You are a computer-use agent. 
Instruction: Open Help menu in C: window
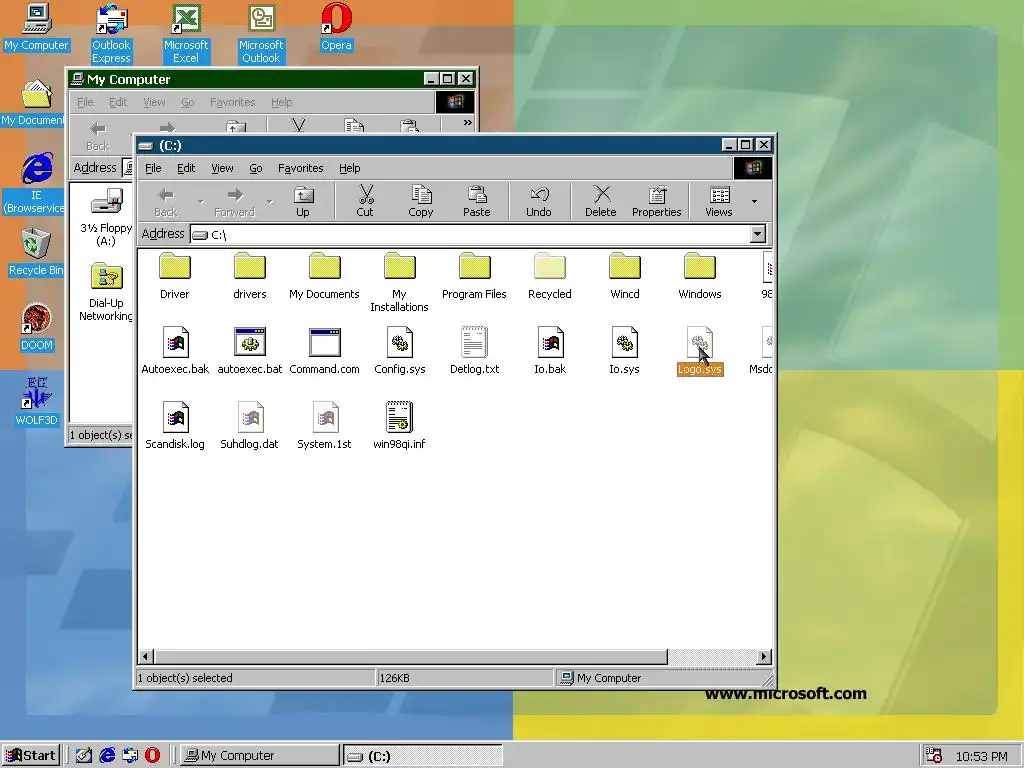tap(349, 168)
